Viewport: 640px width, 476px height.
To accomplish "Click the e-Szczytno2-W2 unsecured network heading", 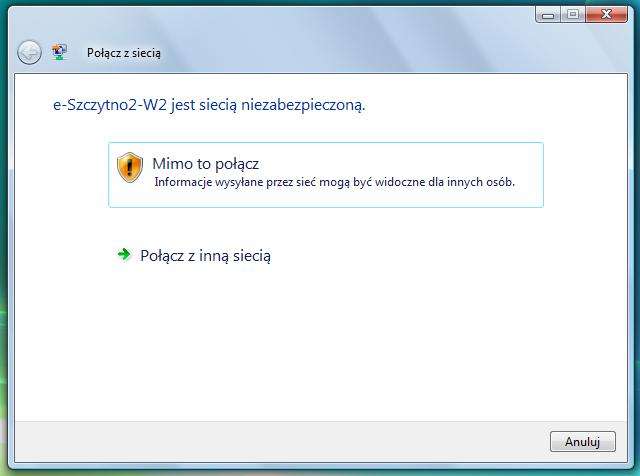I will click(209, 105).
